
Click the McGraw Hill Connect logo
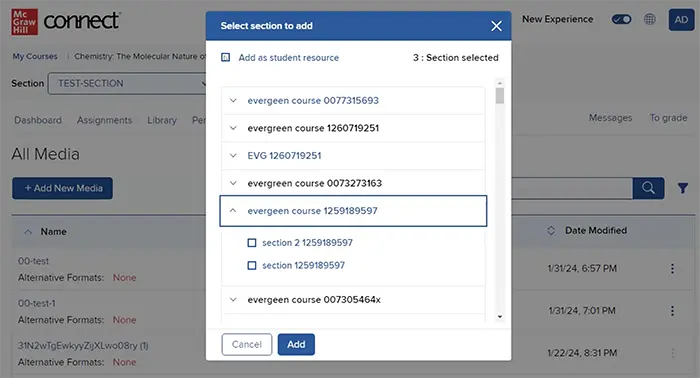click(x=66, y=21)
